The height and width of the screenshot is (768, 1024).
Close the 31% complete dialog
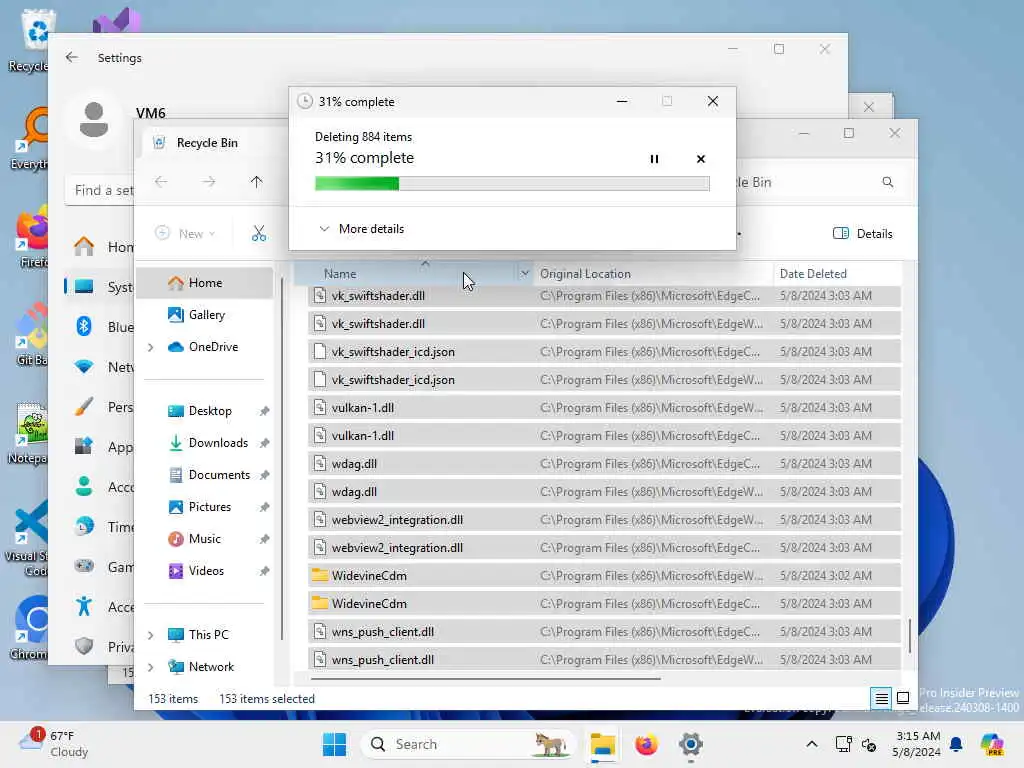(x=712, y=101)
